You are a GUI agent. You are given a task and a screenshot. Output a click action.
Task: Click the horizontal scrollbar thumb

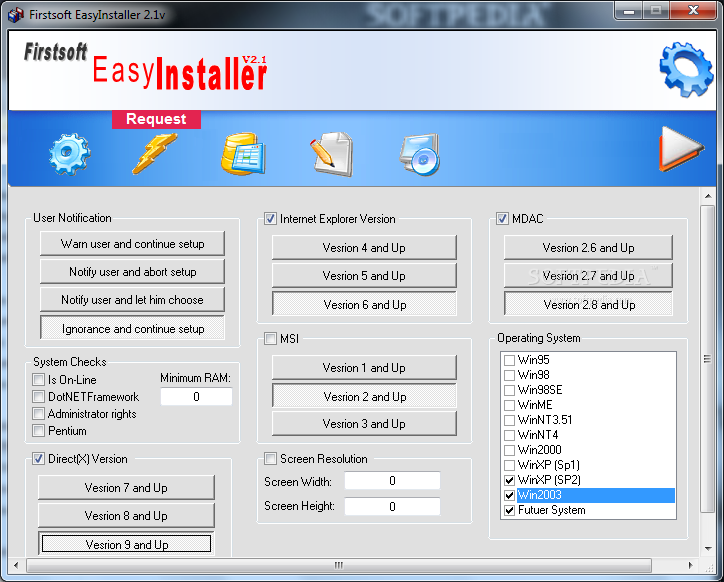[x=339, y=565]
